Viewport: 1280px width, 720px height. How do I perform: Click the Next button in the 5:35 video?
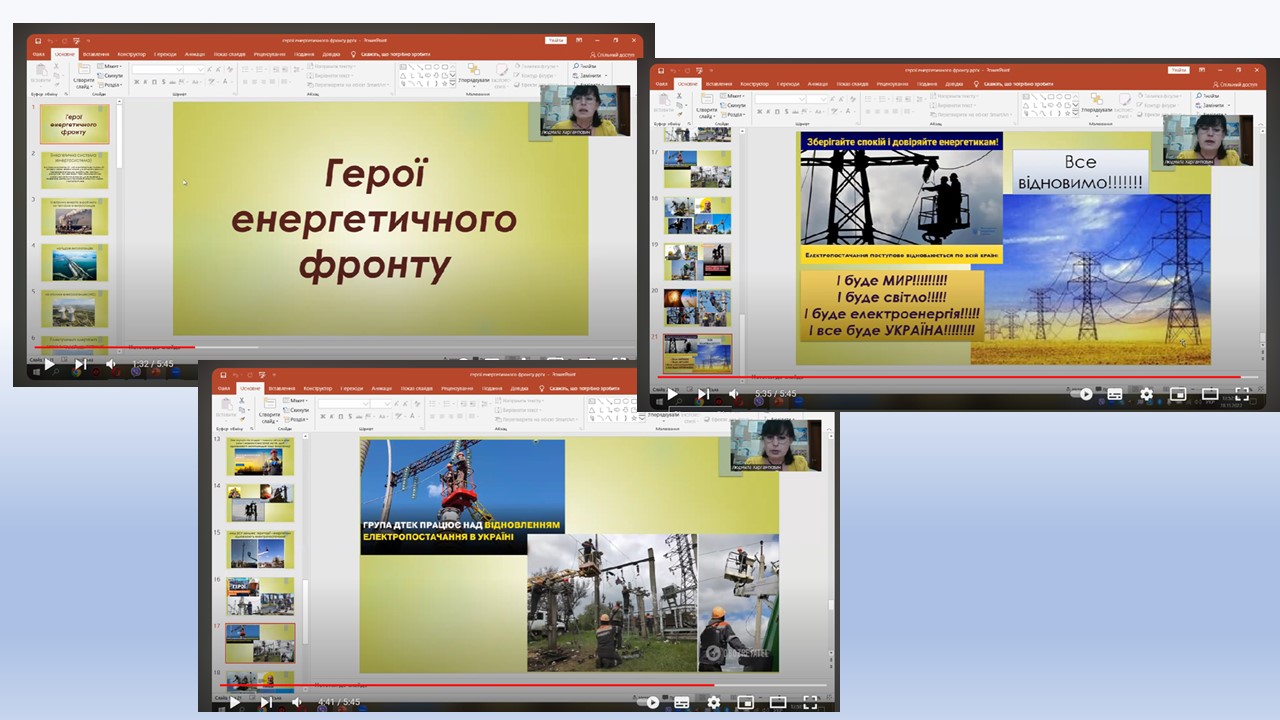click(703, 394)
